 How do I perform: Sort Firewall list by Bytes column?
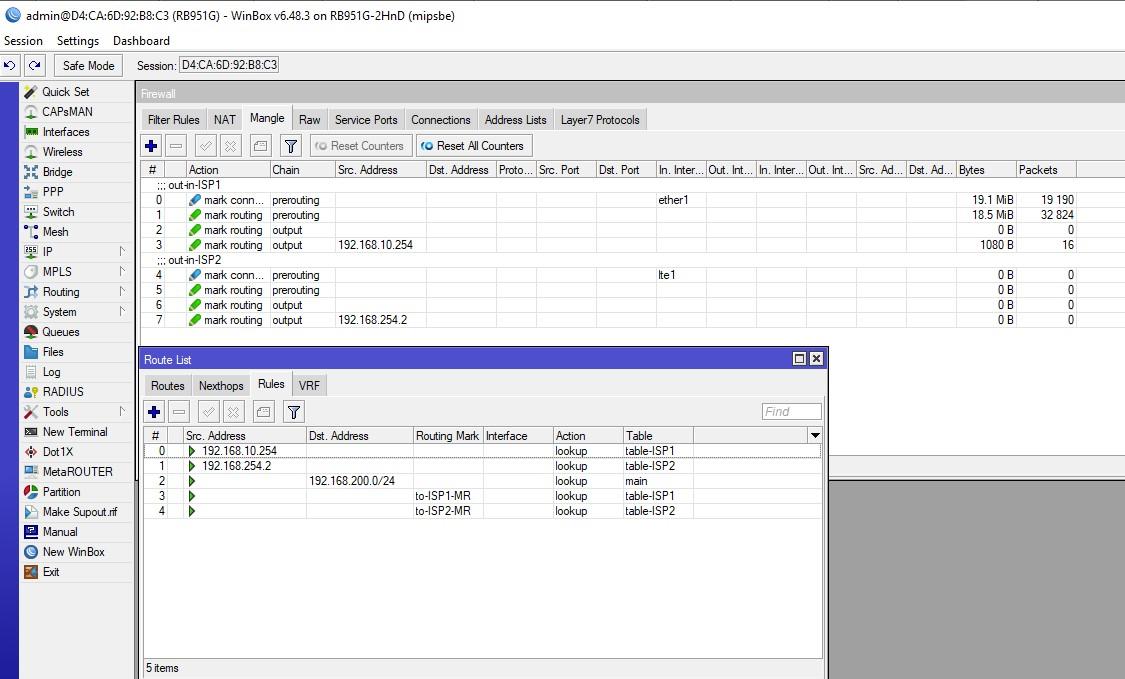pyautogui.click(x=986, y=170)
